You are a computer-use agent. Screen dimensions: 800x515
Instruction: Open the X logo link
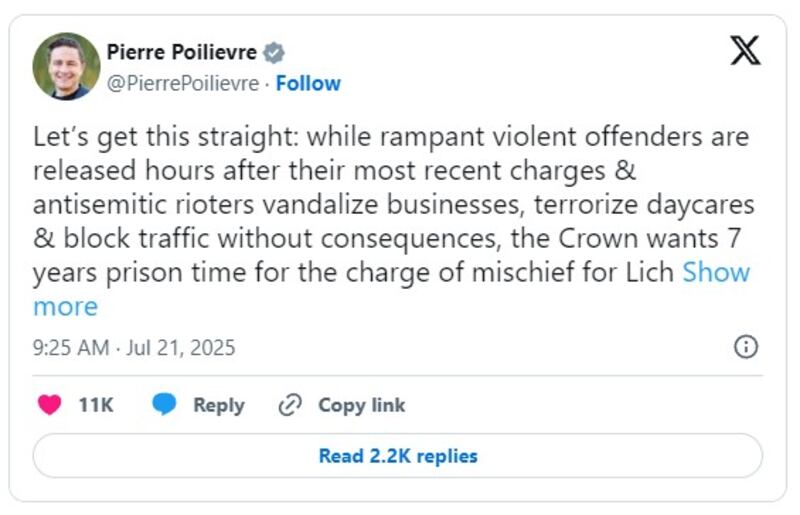pyautogui.click(x=745, y=50)
